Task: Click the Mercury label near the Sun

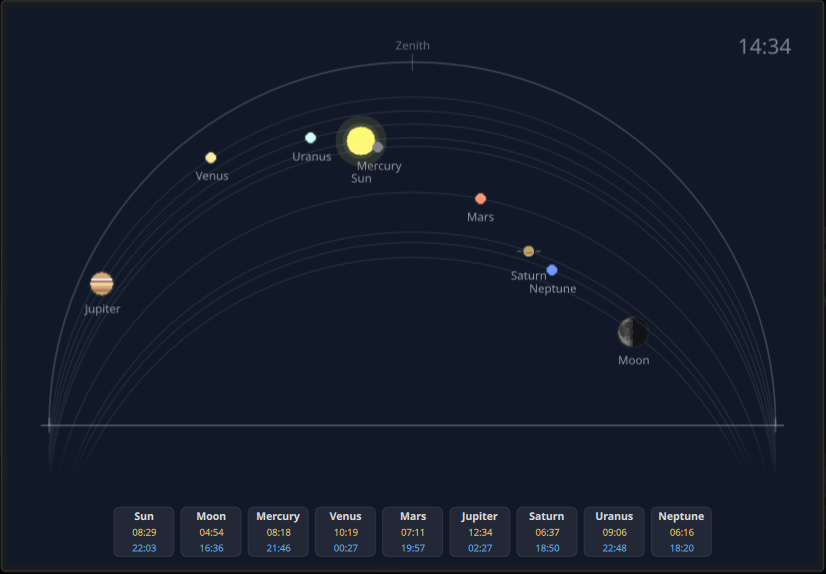Action: coord(379,166)
